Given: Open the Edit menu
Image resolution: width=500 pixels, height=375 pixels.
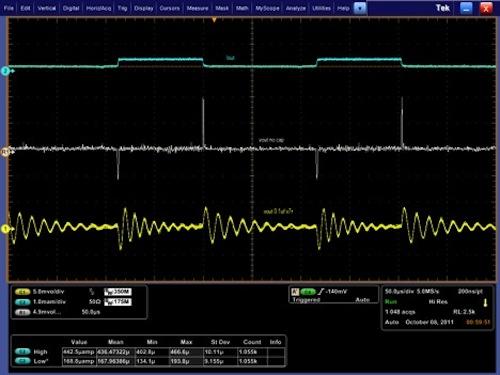Looking at the screenshot, I should tap(25, 8).
